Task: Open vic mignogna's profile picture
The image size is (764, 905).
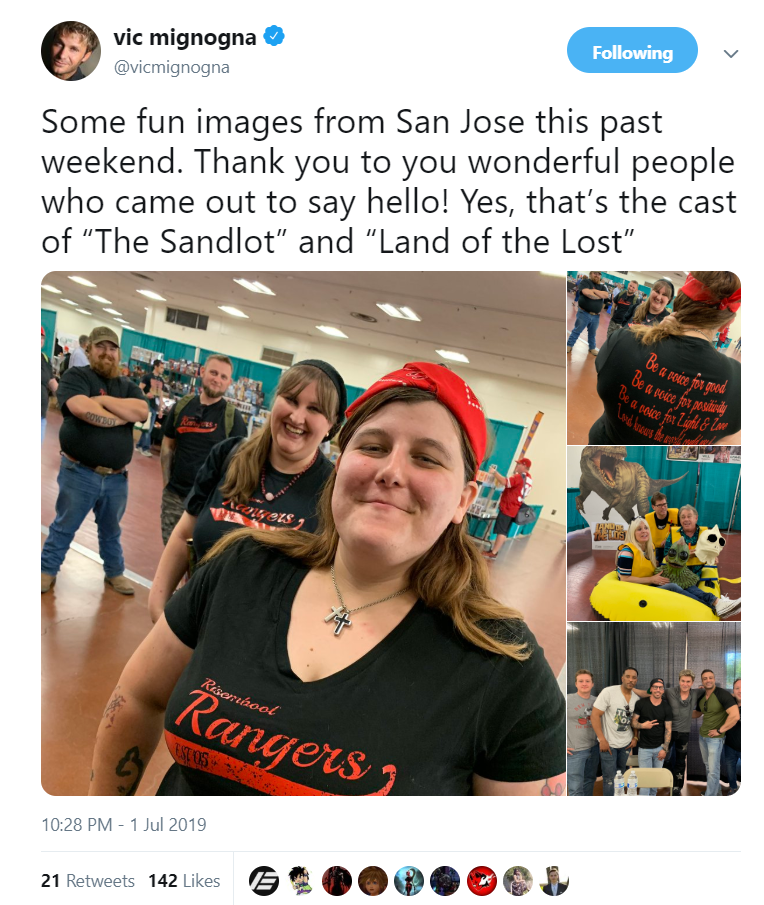Action: 71,51
